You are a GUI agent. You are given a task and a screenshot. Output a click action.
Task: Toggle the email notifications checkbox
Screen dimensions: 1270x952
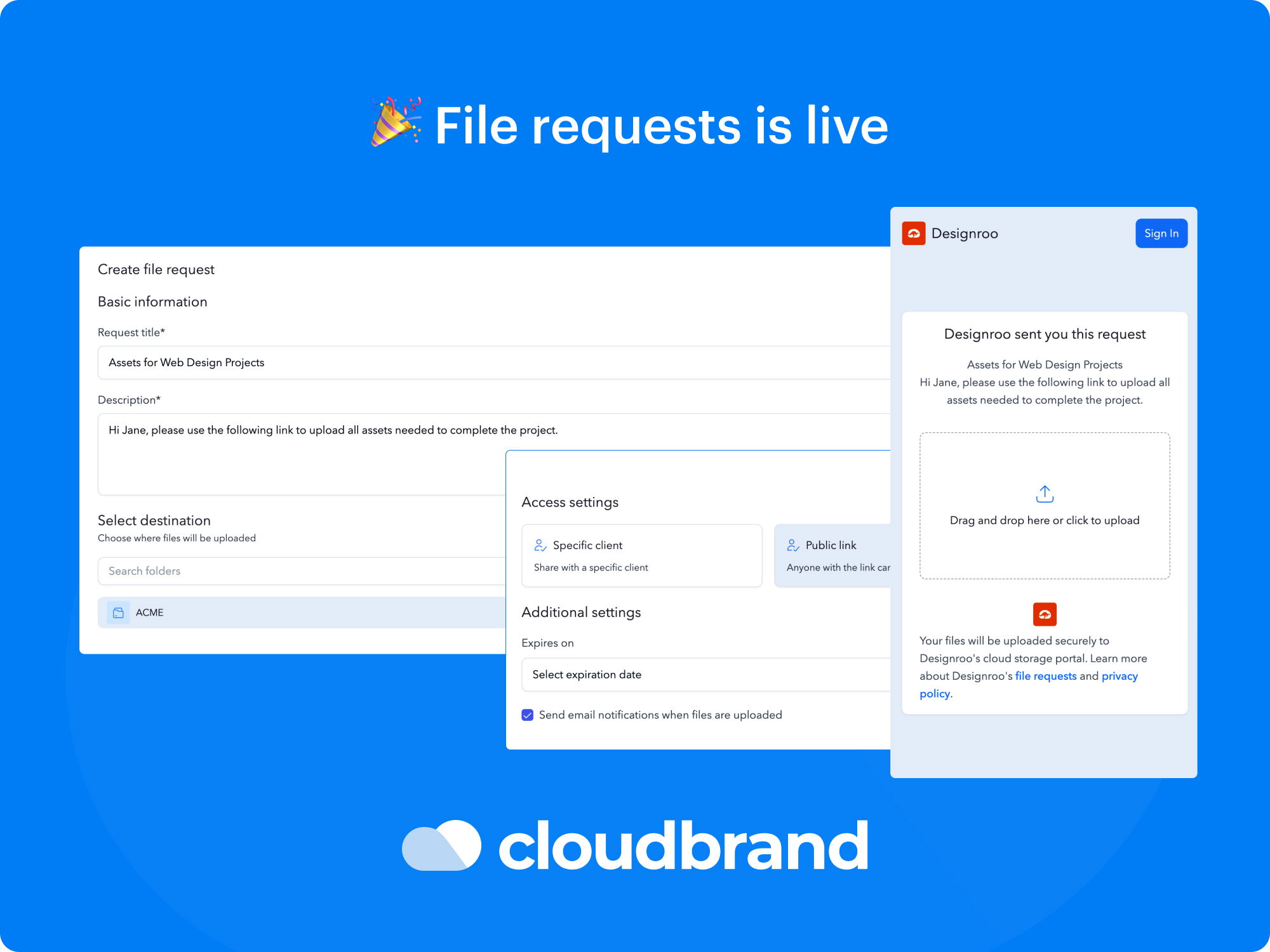coord(527,715)
